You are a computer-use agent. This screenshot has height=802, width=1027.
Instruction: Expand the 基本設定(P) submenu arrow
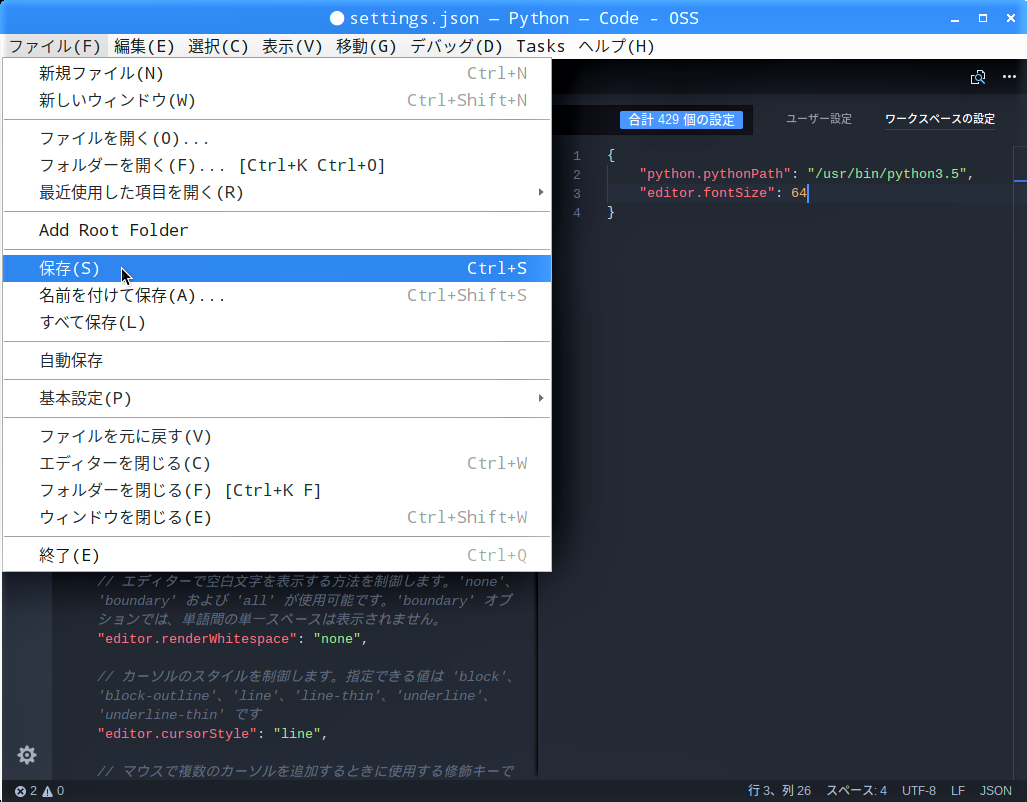(540, 398)
